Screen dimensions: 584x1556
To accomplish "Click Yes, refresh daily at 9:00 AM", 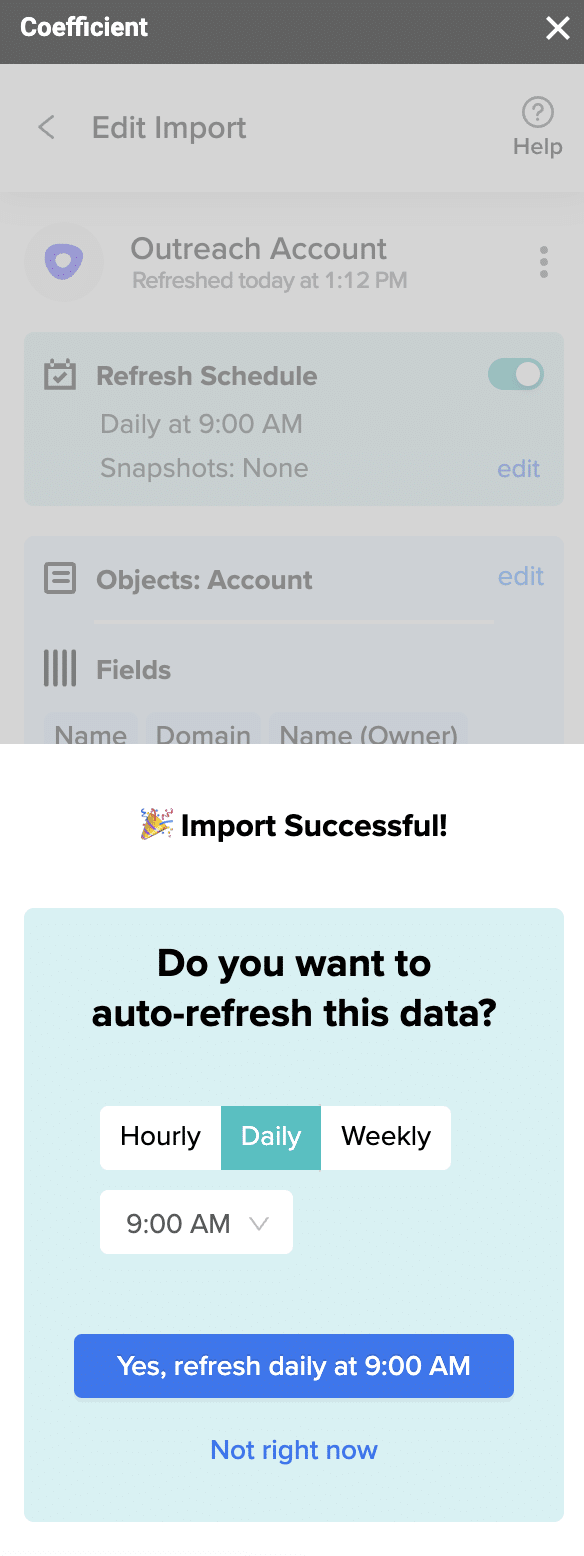I will (294, 1366).
